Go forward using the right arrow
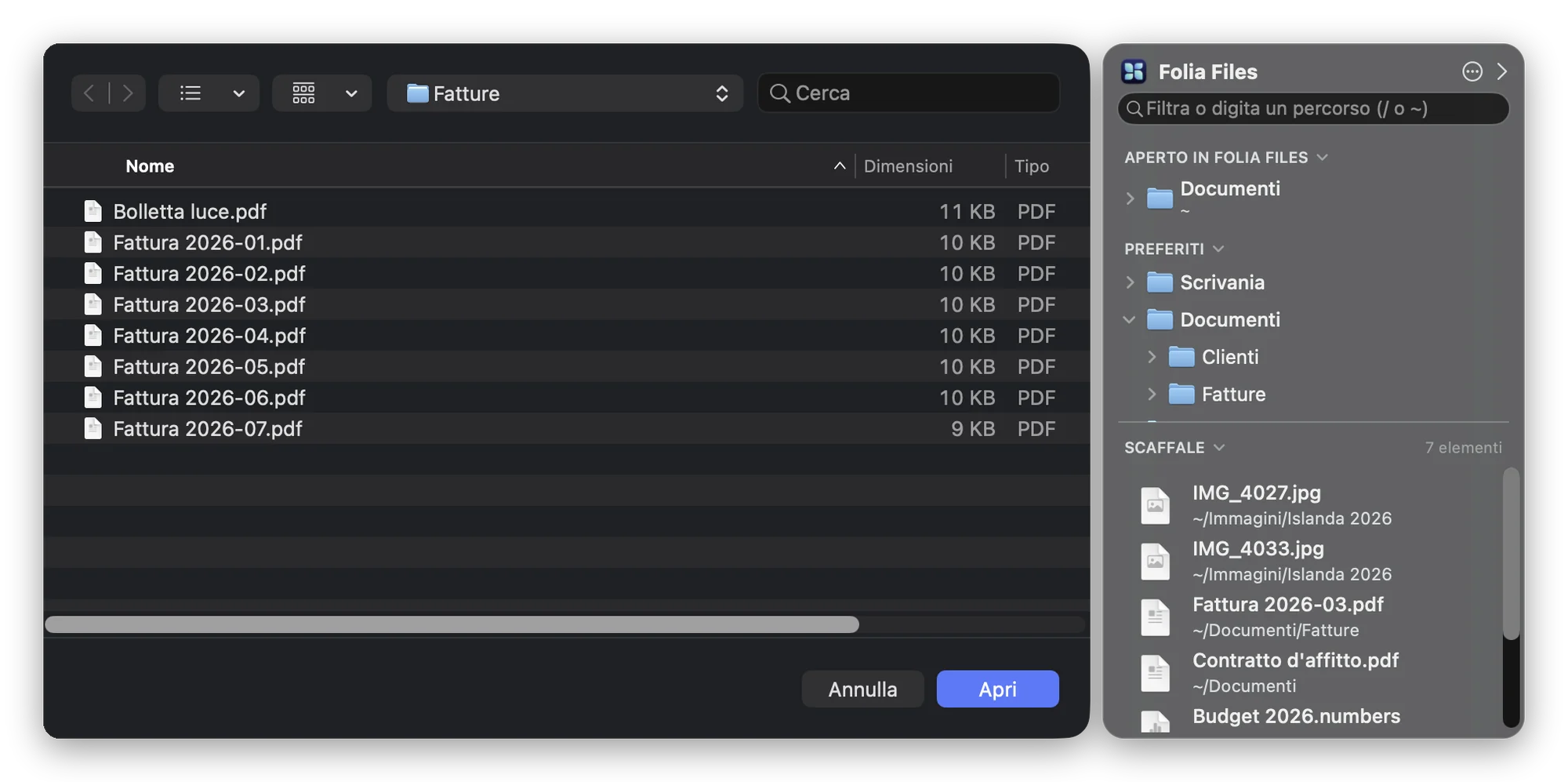Viewport: 1568px width, 782px height. 128,93
